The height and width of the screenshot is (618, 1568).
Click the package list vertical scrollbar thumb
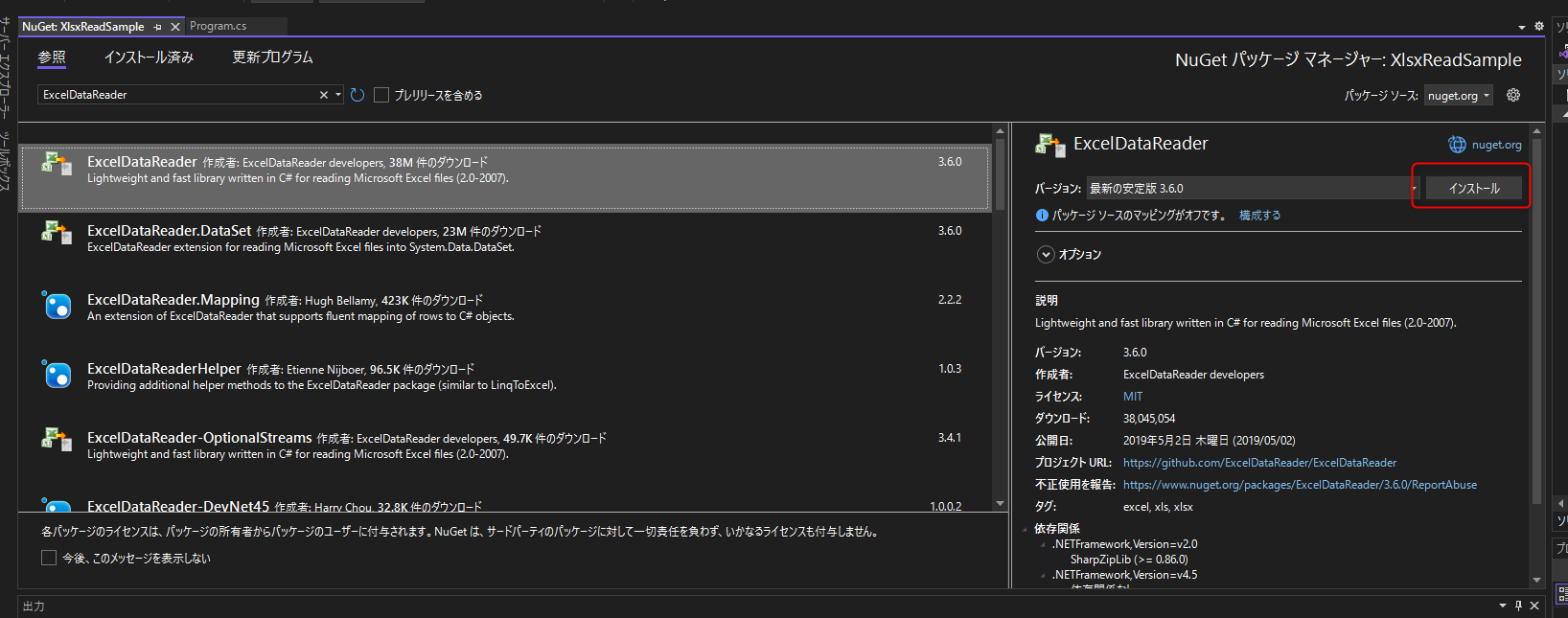point(1000,172)
